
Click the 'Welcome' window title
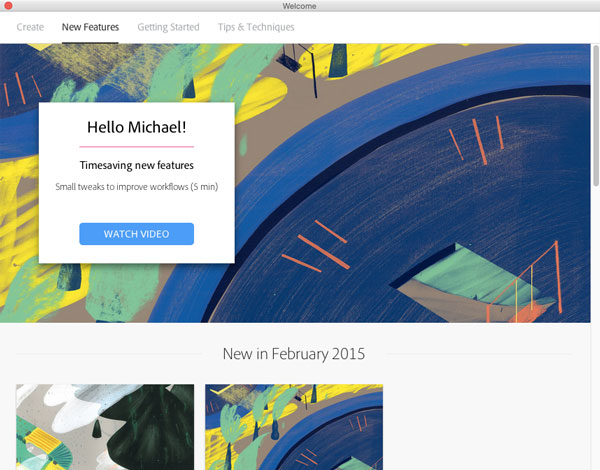[299, 6]
